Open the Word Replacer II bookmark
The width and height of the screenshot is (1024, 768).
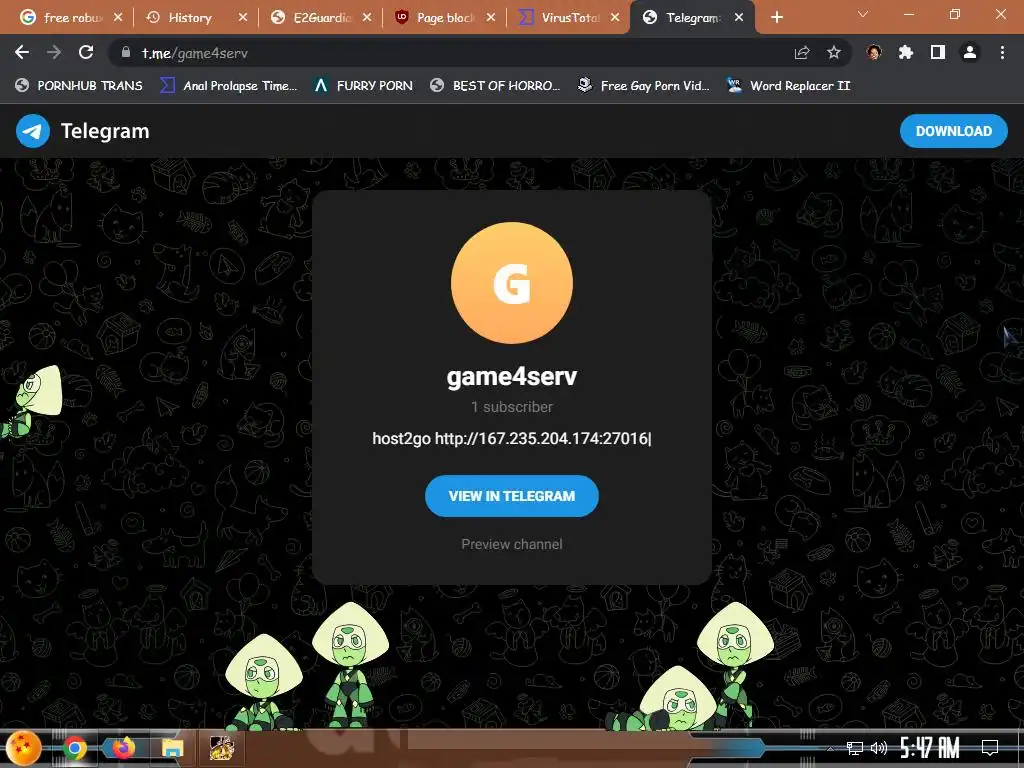point(789,86)
